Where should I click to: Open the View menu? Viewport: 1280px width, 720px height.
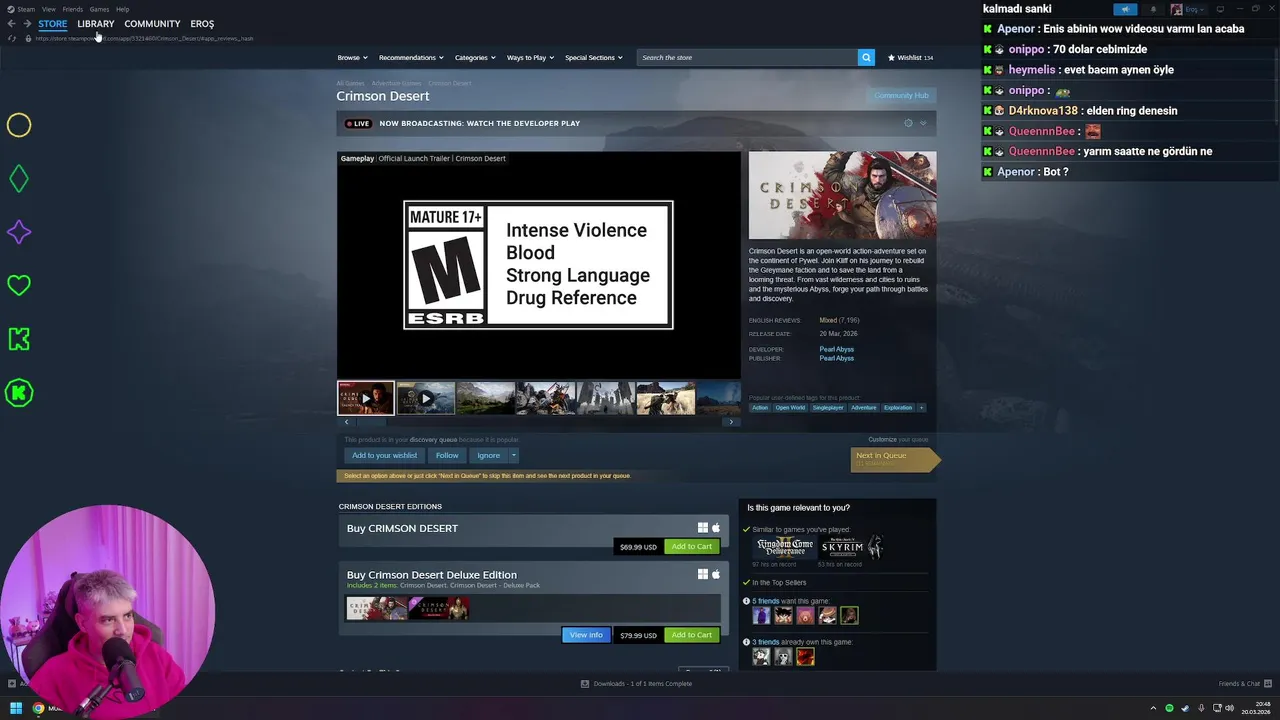click(48, 9)
